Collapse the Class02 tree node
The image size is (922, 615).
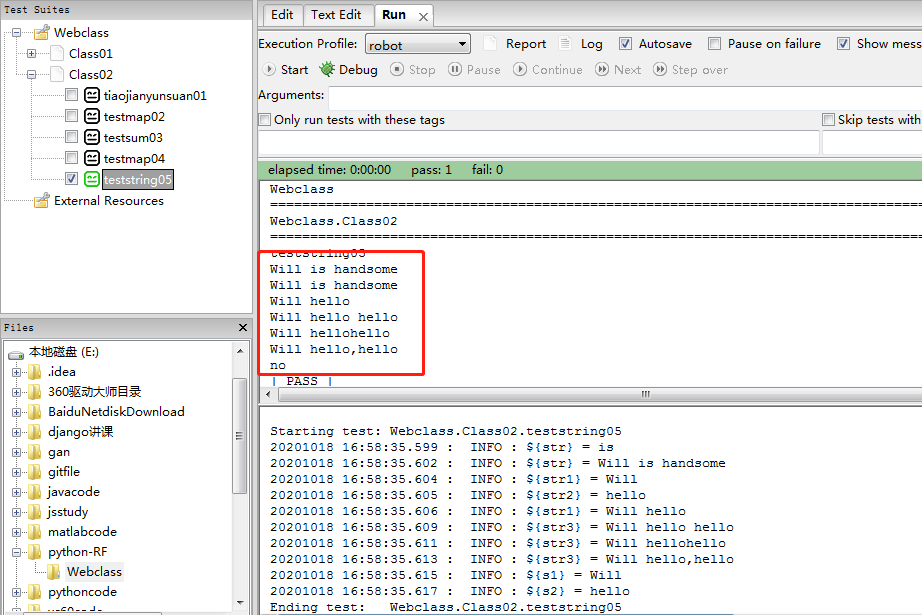[x=31, y=75]
